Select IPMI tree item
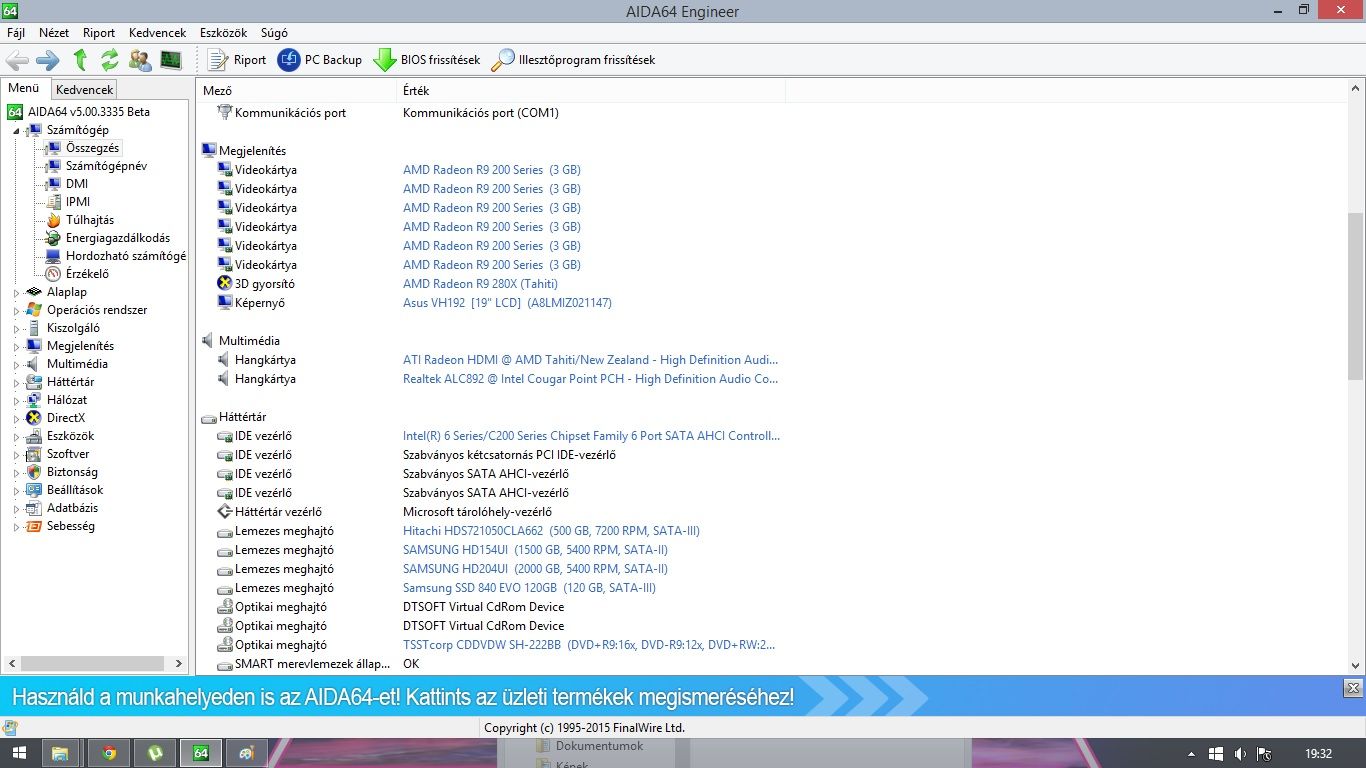Screen dimensions: 1366x768 [78, 202]
